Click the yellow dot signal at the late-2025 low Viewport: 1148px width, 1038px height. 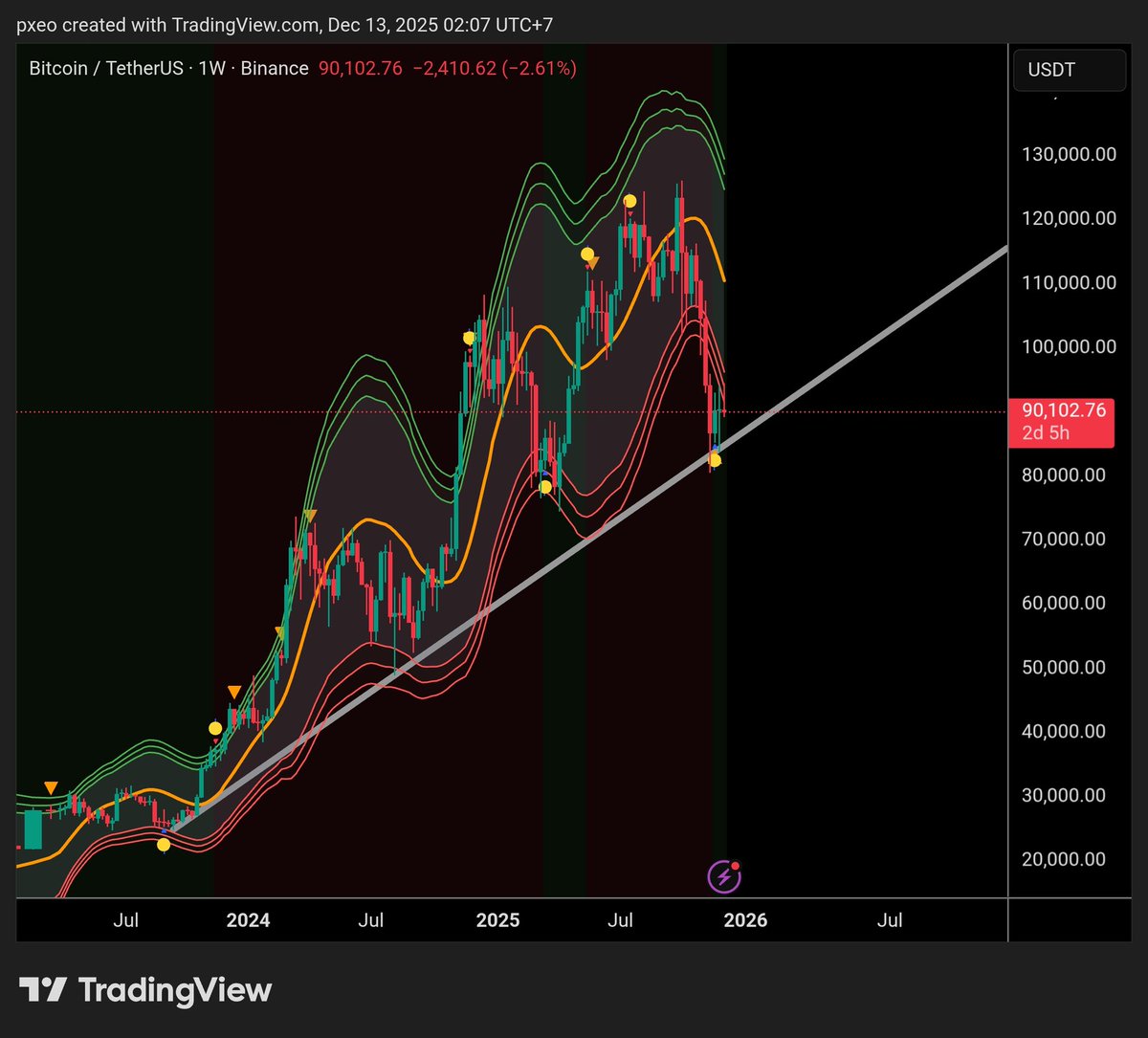(714, 460)
